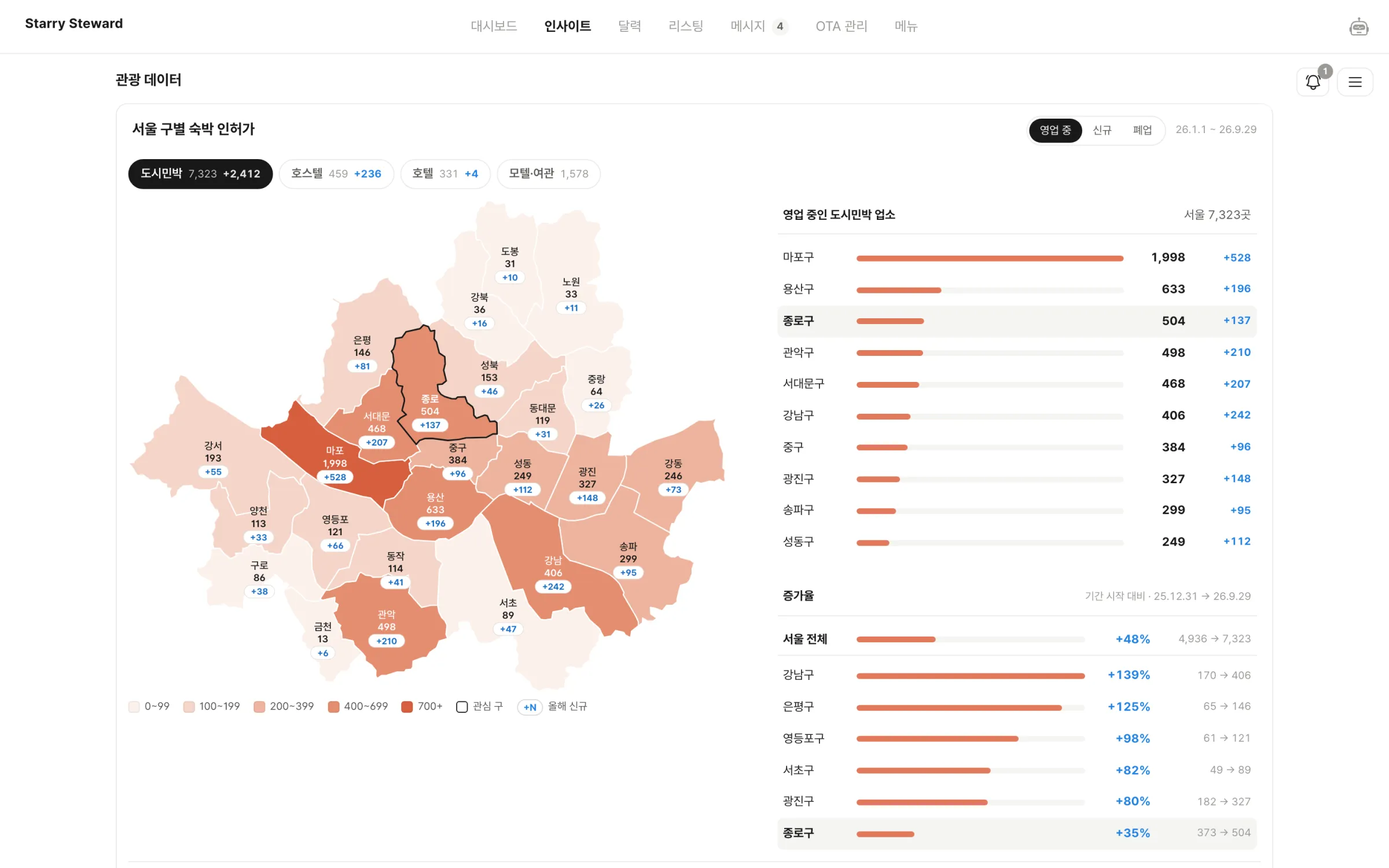Switch to the 폐업 filter
The height and width of the screenshot is (868, 1389).
[1142, 130]
